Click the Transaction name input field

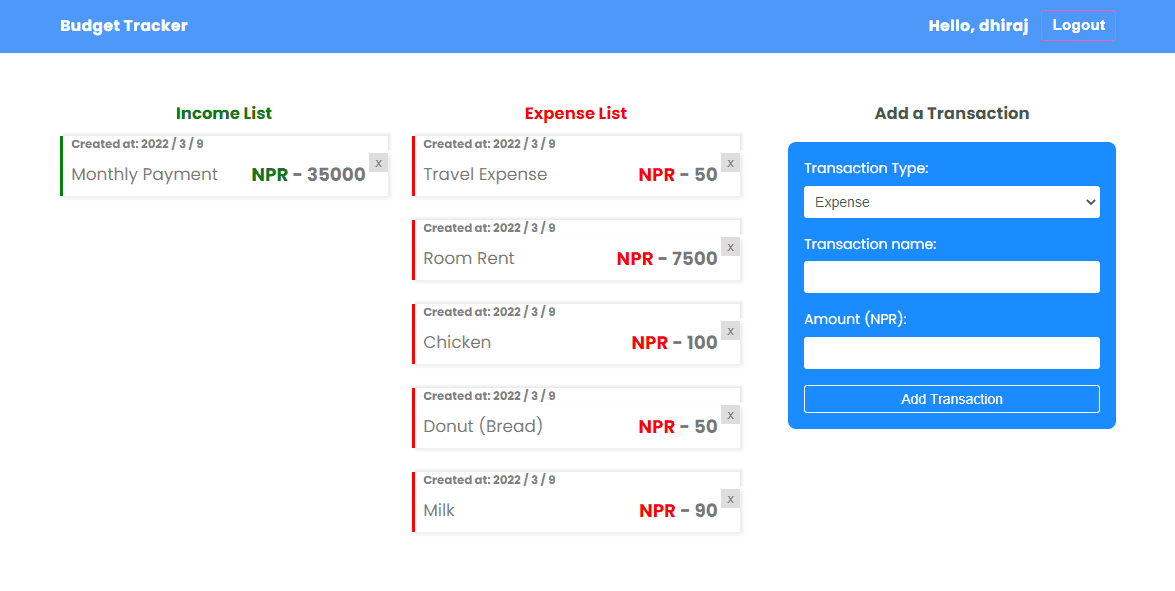coord(951,277)
